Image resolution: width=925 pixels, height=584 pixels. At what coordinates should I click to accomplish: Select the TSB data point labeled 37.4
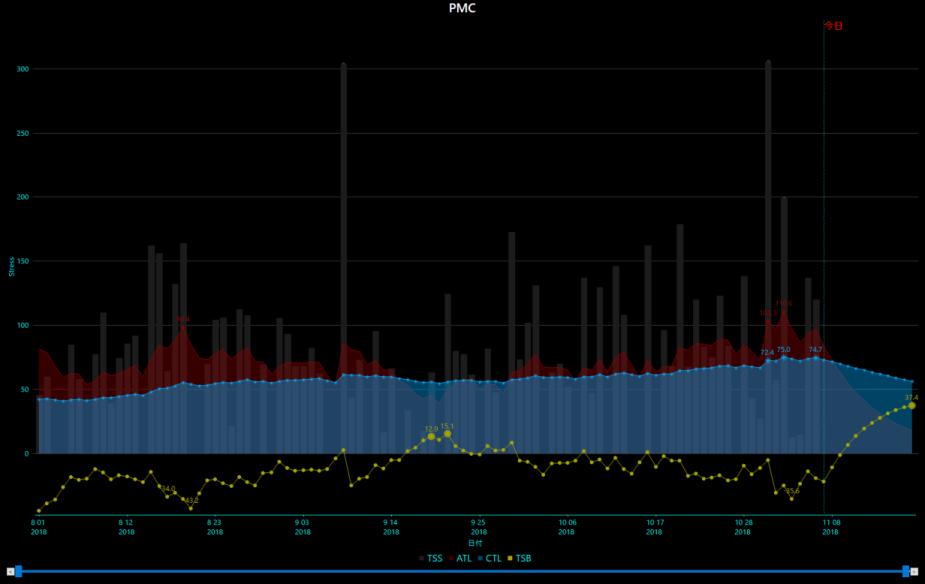(x=912, y=405)
